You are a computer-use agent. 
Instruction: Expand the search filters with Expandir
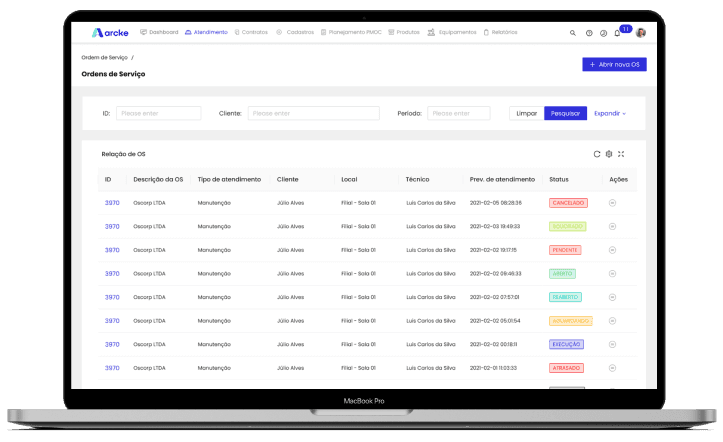coord(609,114)
